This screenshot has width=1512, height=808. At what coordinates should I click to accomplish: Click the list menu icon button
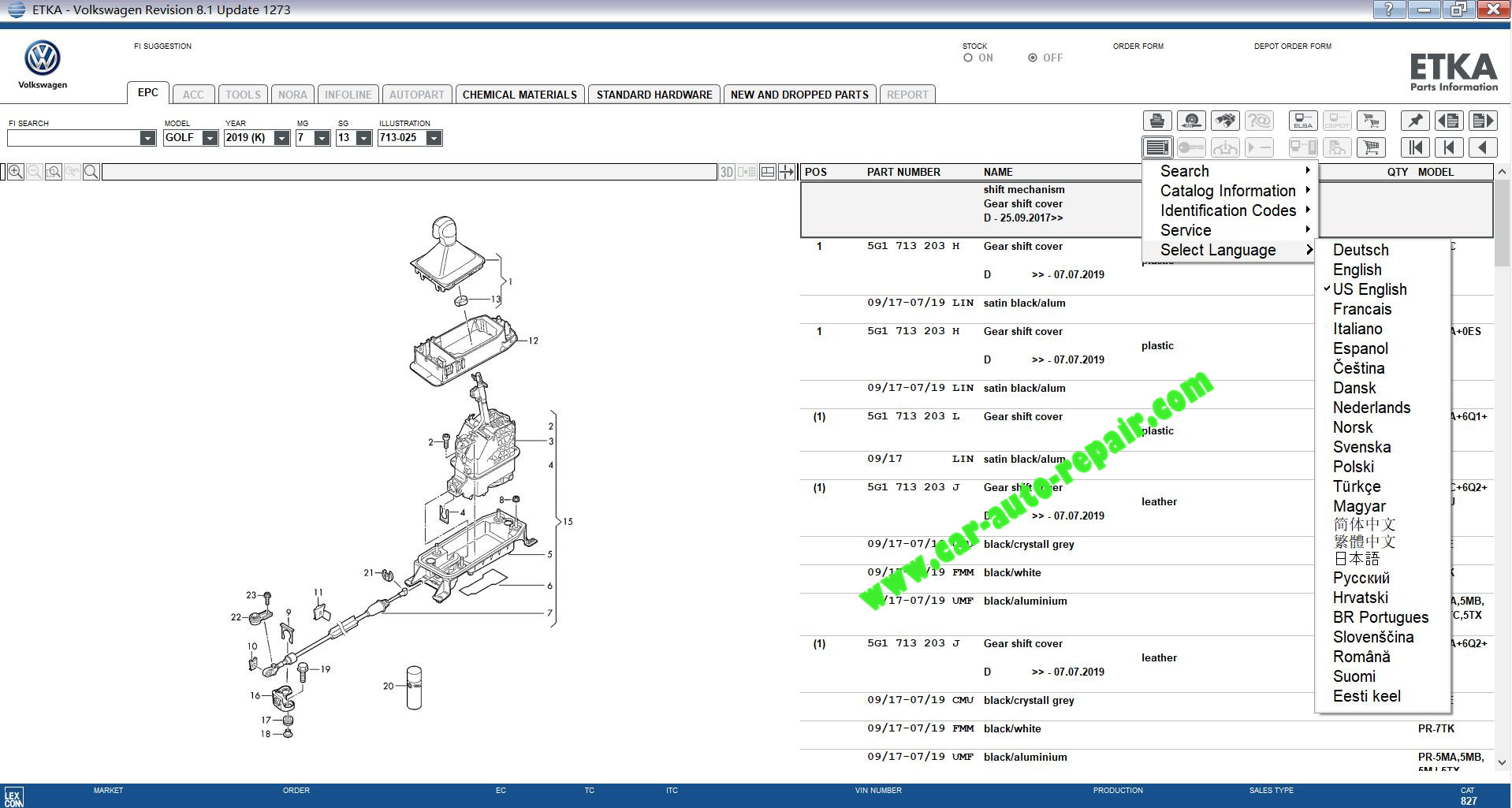pyautogui.click(x=1157, y=147)
